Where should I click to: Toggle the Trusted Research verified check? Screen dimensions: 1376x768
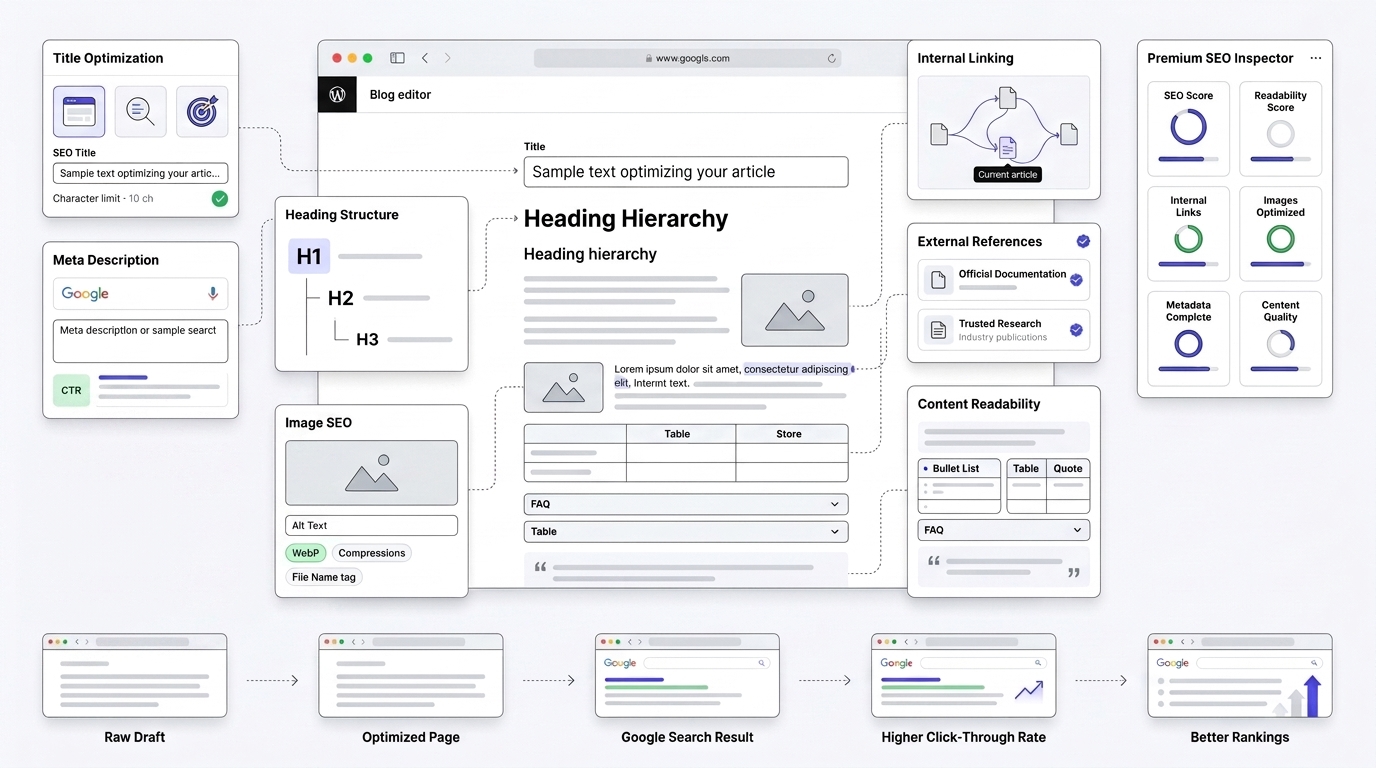click(1076, 330)
